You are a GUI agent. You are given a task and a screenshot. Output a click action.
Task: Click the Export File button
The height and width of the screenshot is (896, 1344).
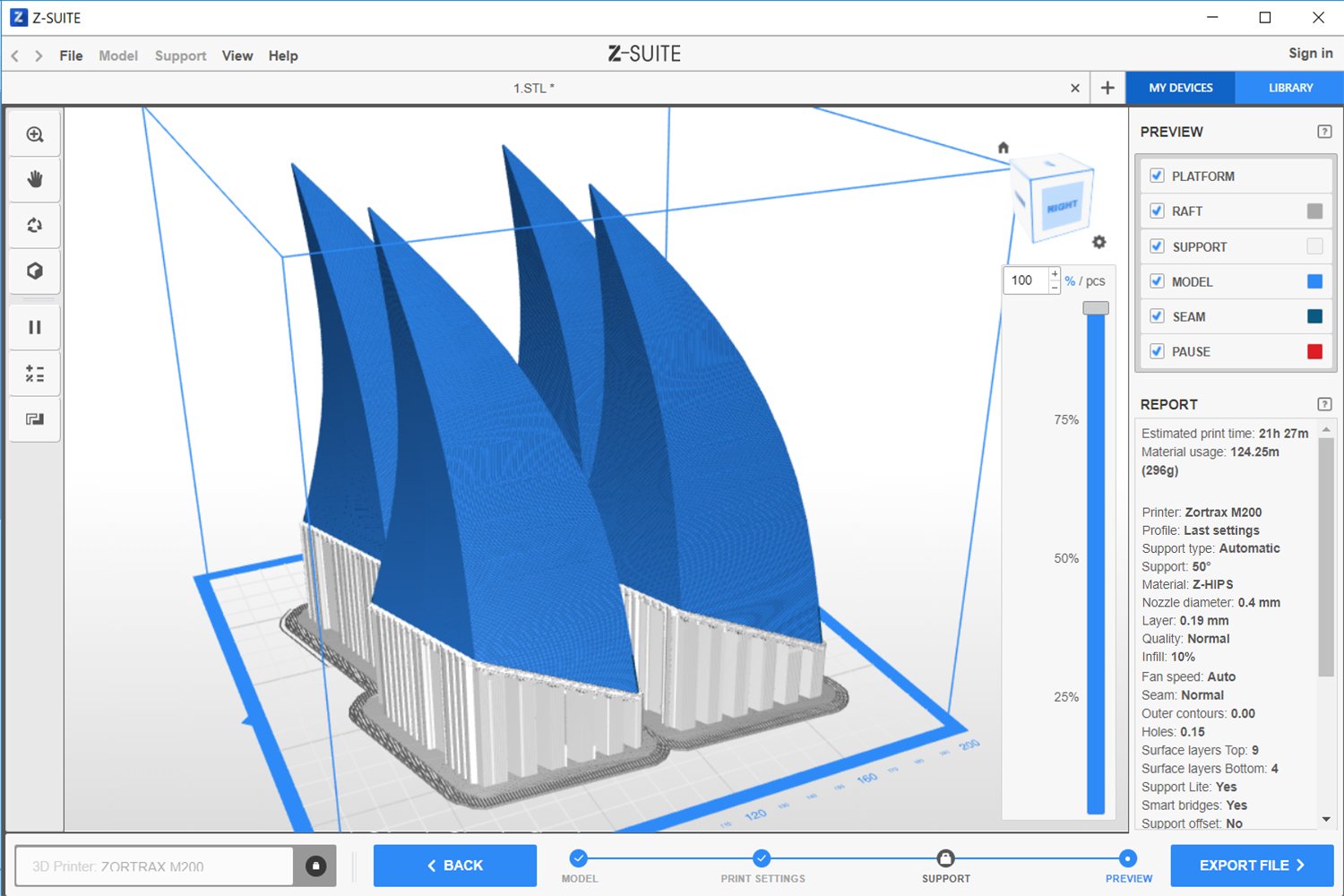point(1253,866)
